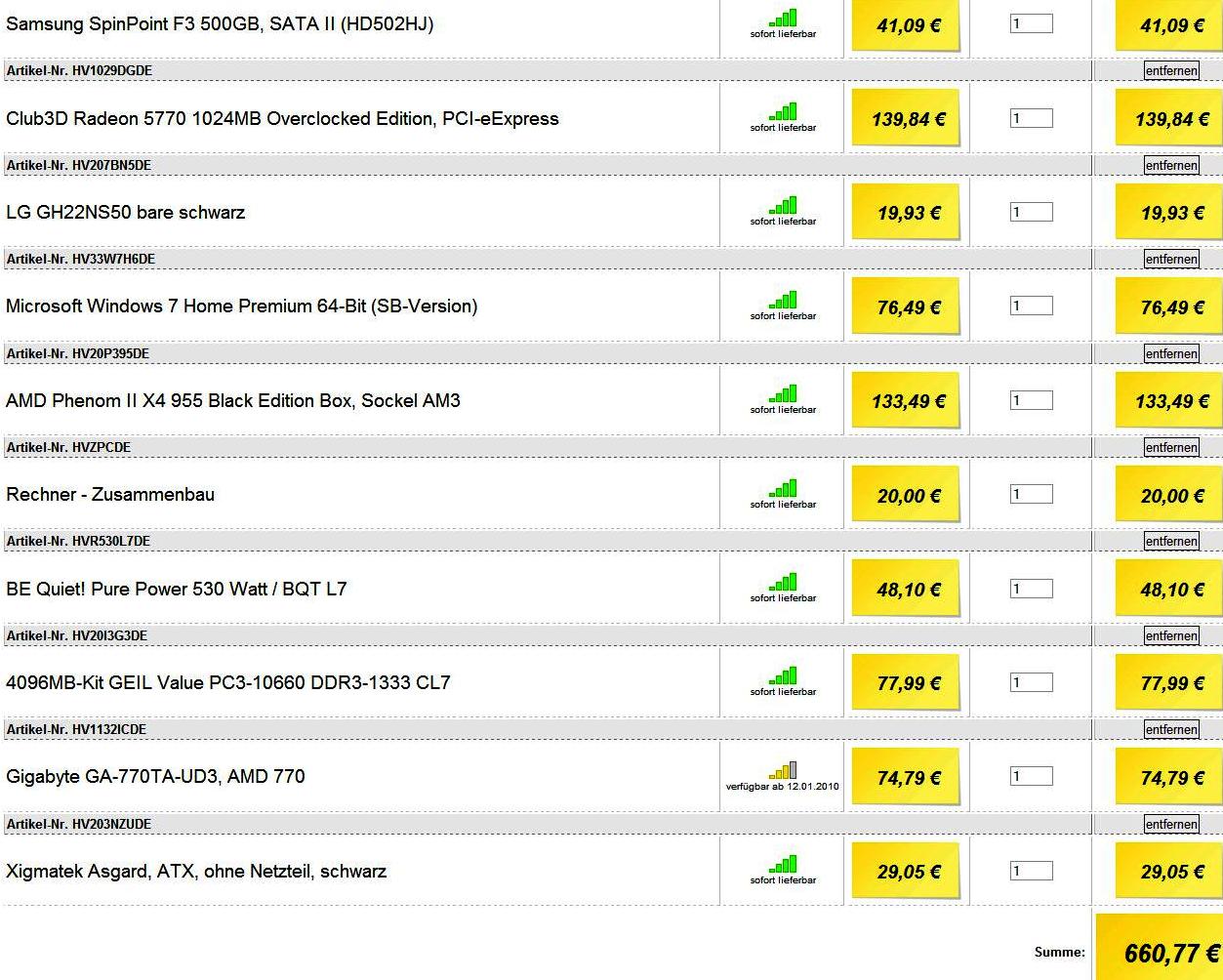This screenshot has height=980, width=1223.
Task: Click the entfernen button beside Artikel-Nr. HV33W7H6DE
Action: (1171, 259)
